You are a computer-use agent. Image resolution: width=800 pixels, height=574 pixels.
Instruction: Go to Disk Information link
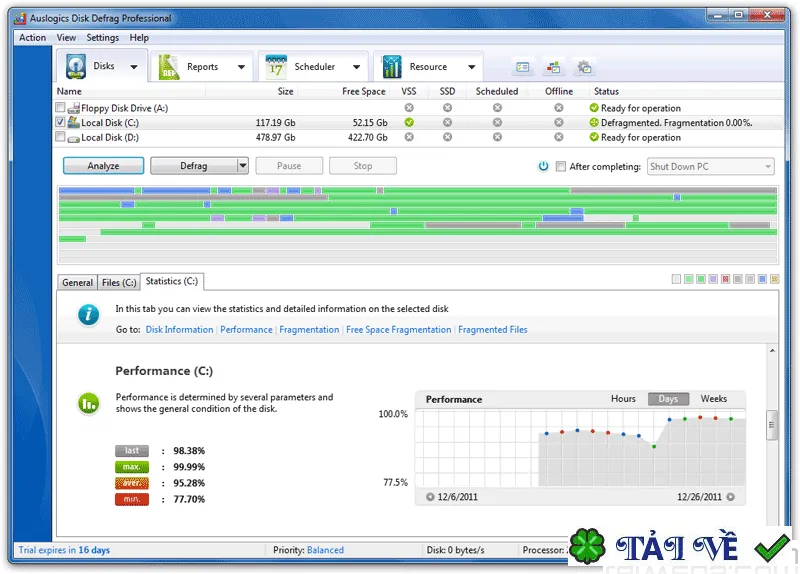pyautogui.click(x=180, y=330)
